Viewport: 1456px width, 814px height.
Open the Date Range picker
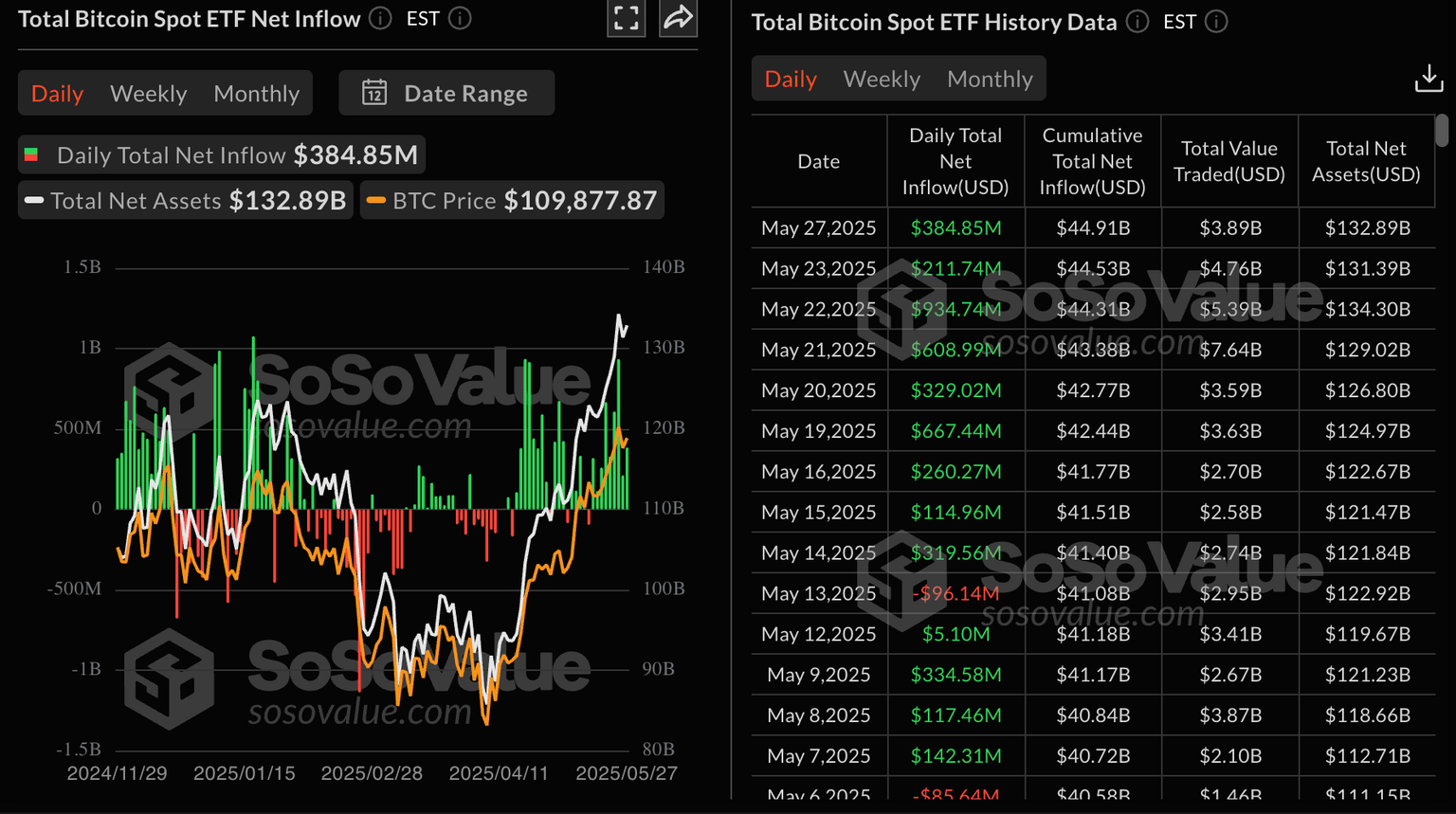tap(446, 93)
